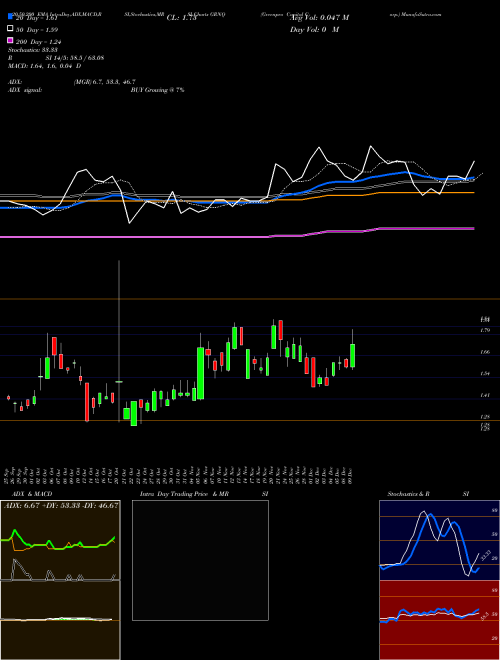Click the '(MGR) 6.7, 53.3, 46.7' ADX values
Image resolution: width=500 pixels, height=660 pixels.
point(104,82)
